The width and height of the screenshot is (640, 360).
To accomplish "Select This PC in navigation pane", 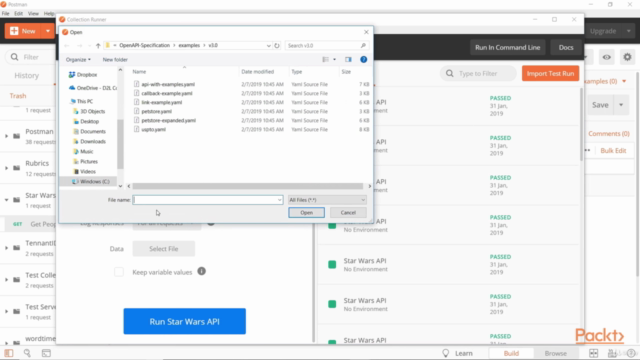I will coord(81,101).
